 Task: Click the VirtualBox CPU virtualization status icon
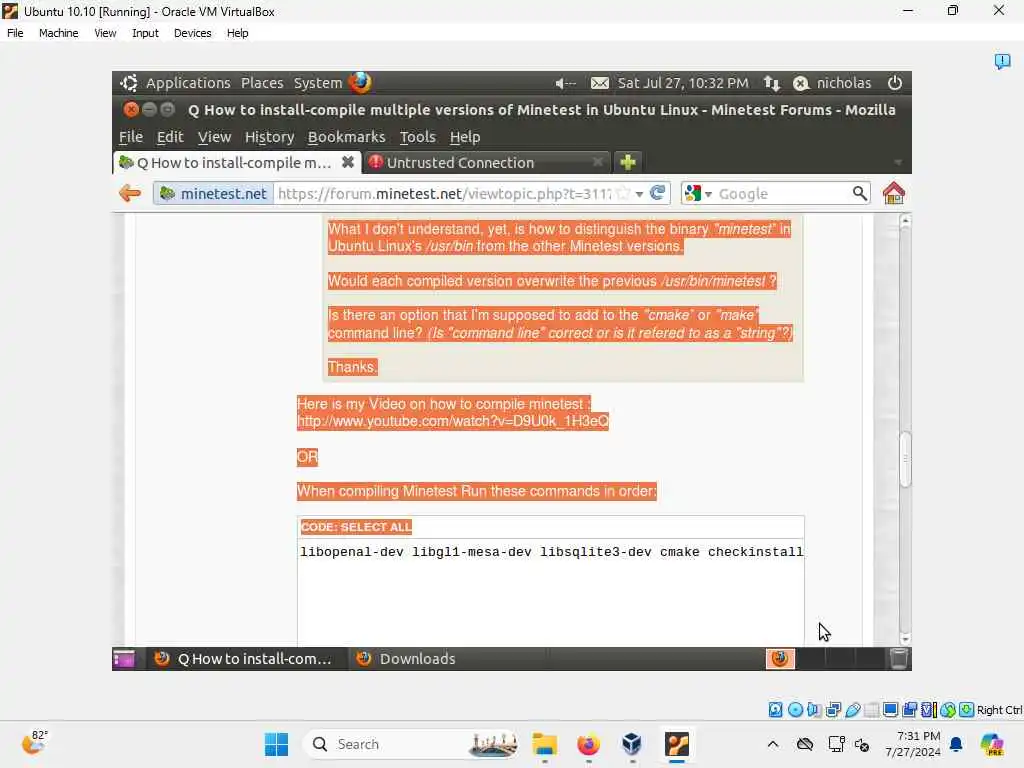(929, 710)
